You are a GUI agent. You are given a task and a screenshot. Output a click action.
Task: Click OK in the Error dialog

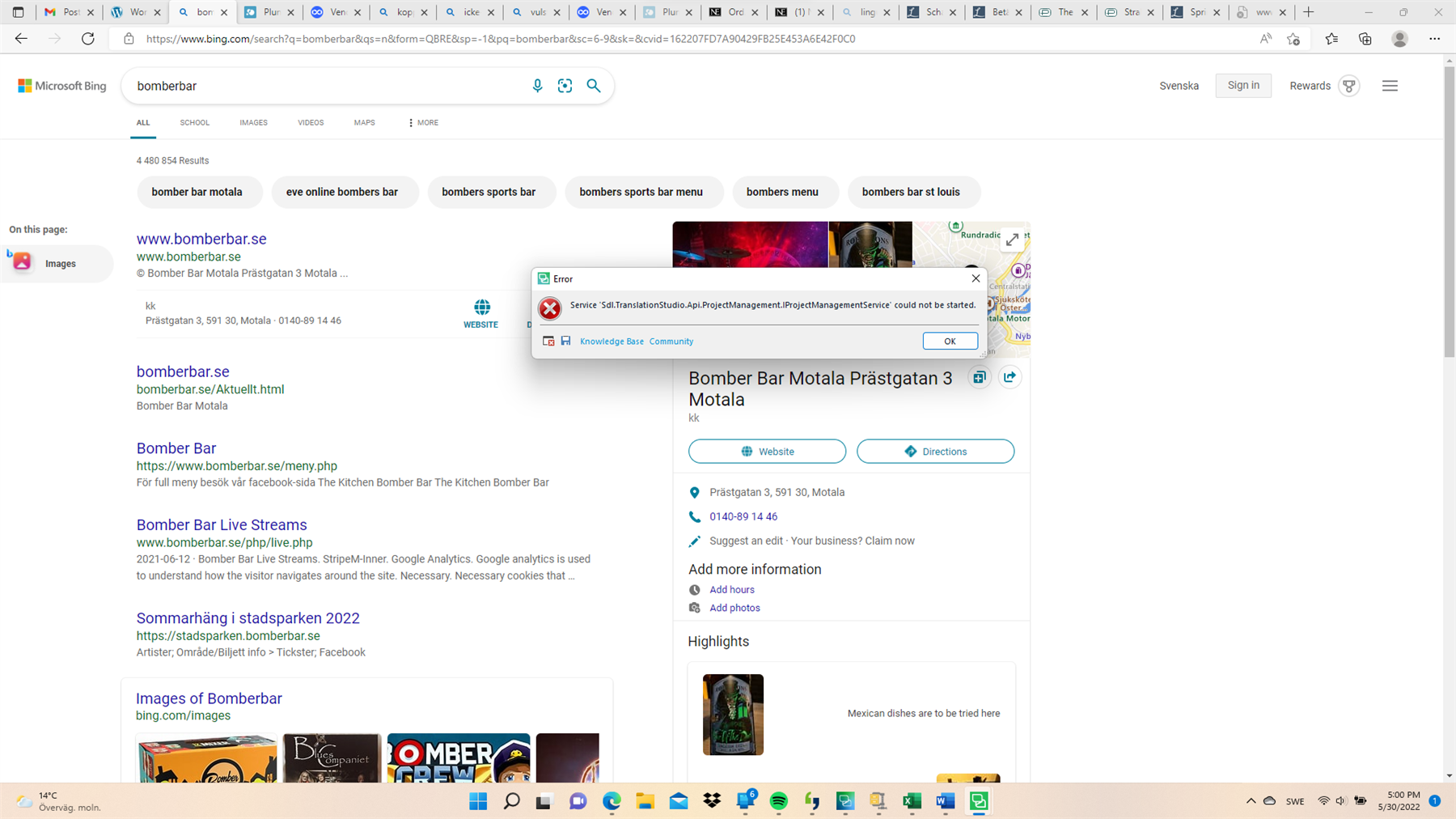pos(950,341)
